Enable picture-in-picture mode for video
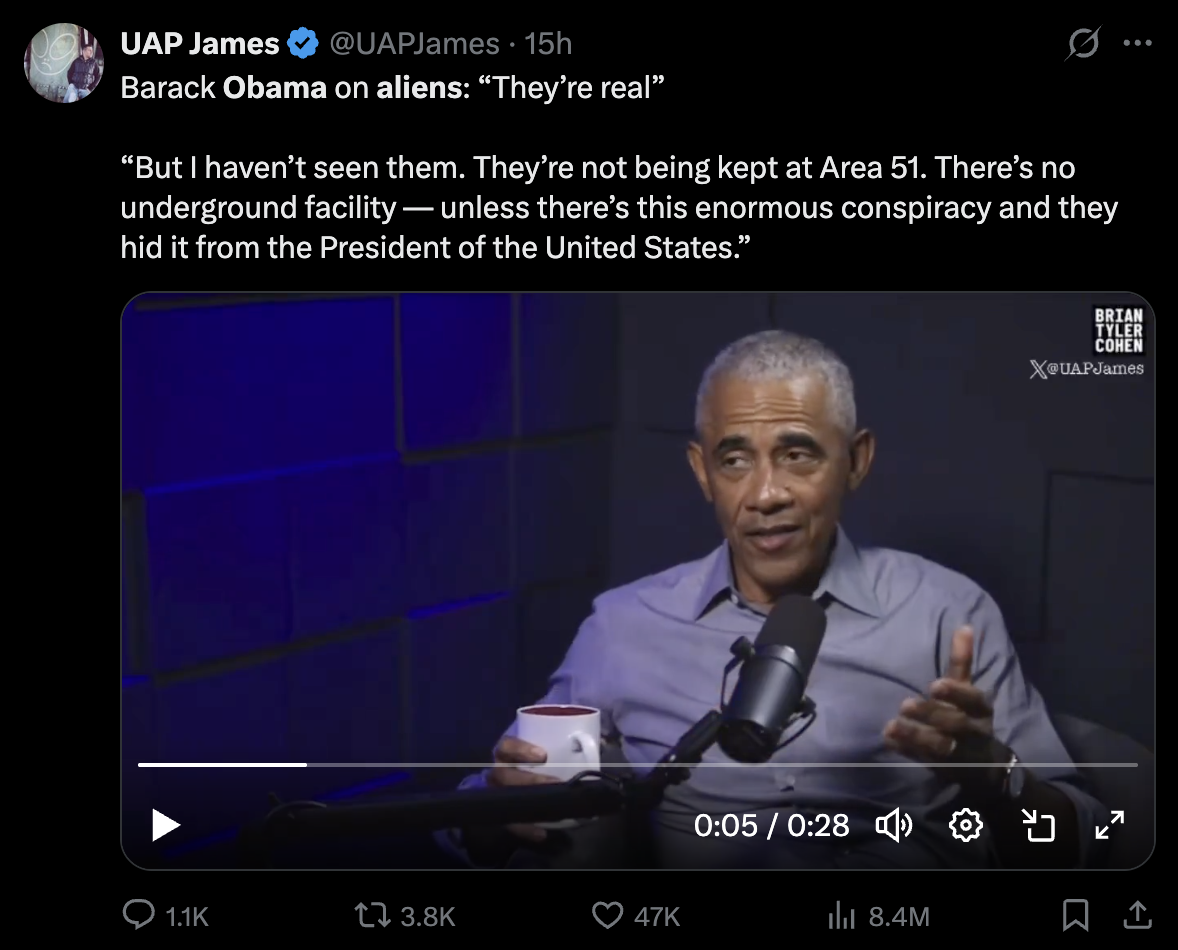The width and height of the screenshot is (1178, 950). tap(1038, 825)
